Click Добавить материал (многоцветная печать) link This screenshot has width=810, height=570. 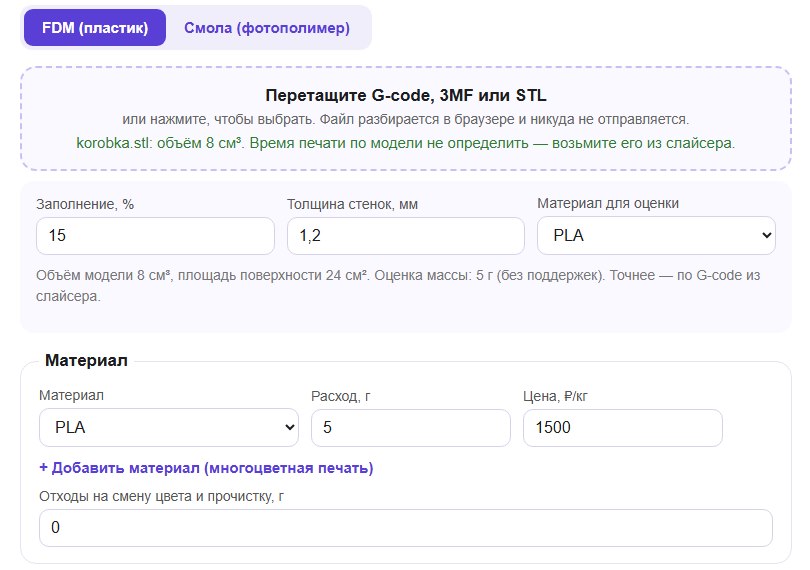pos(206,468)
